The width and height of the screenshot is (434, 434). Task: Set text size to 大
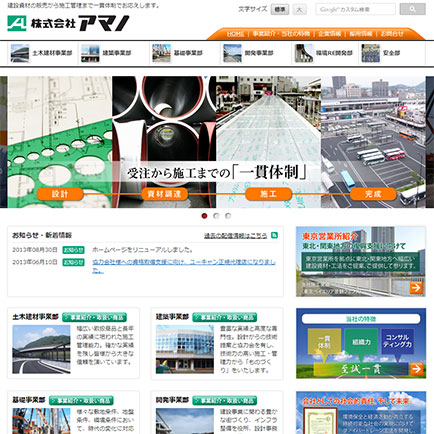[x=299, y=9]
